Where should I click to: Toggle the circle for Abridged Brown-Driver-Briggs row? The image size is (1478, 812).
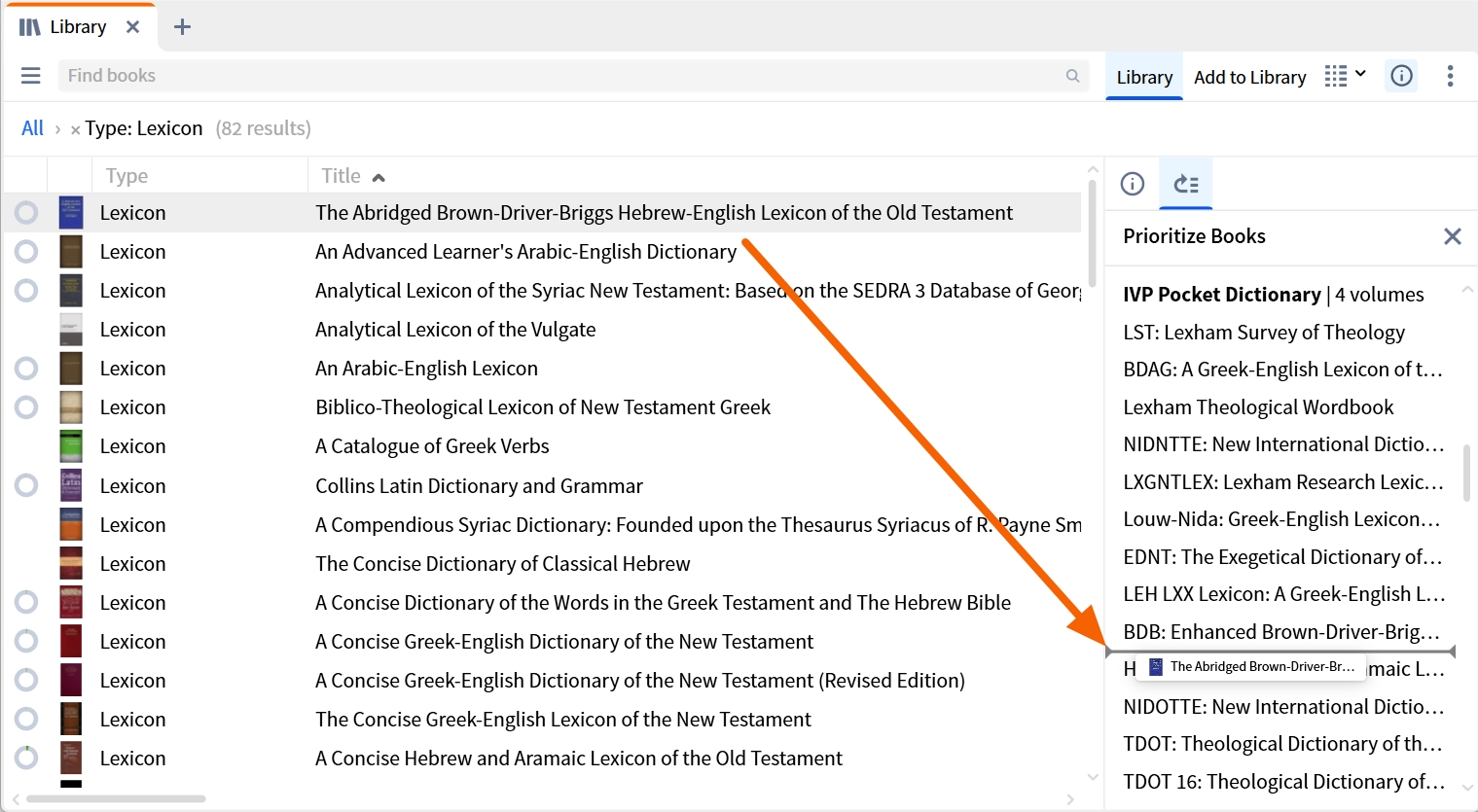point(26,212)
